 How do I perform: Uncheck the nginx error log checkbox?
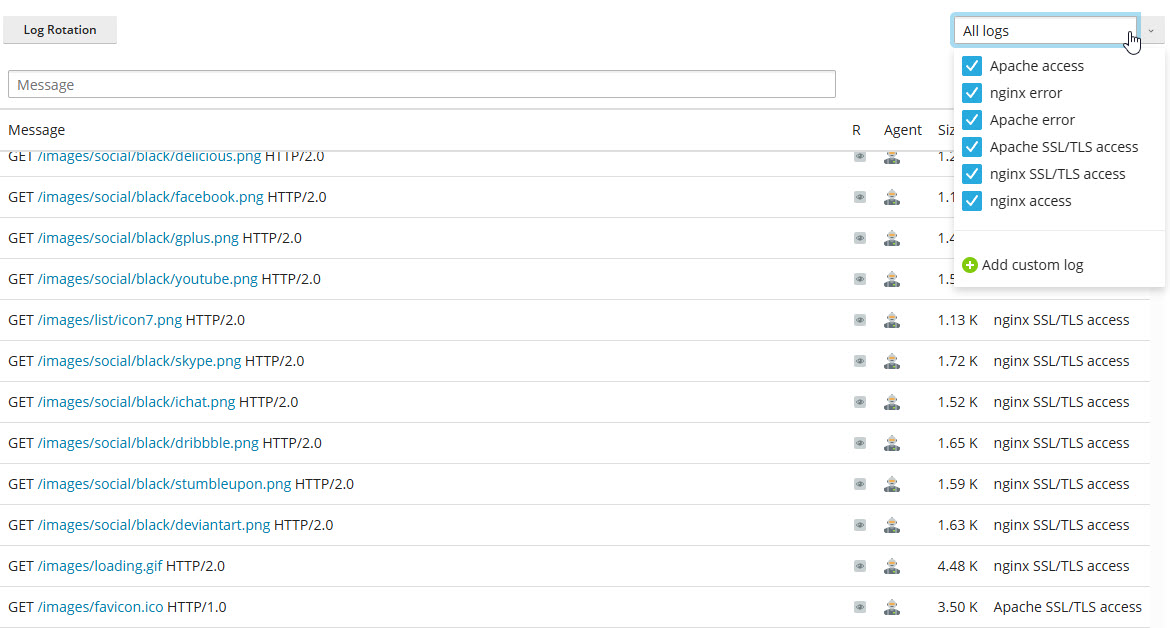point(972,93)
